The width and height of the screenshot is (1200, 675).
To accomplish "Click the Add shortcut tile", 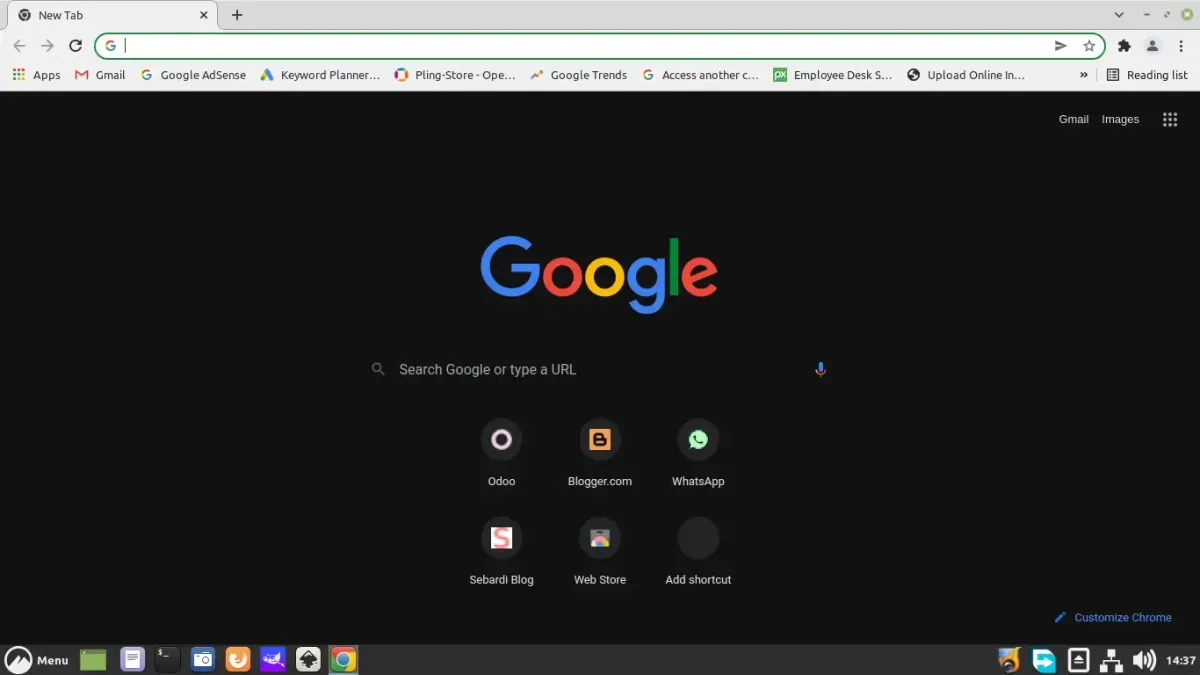I will pyautogui.click(x=698, y=552).
